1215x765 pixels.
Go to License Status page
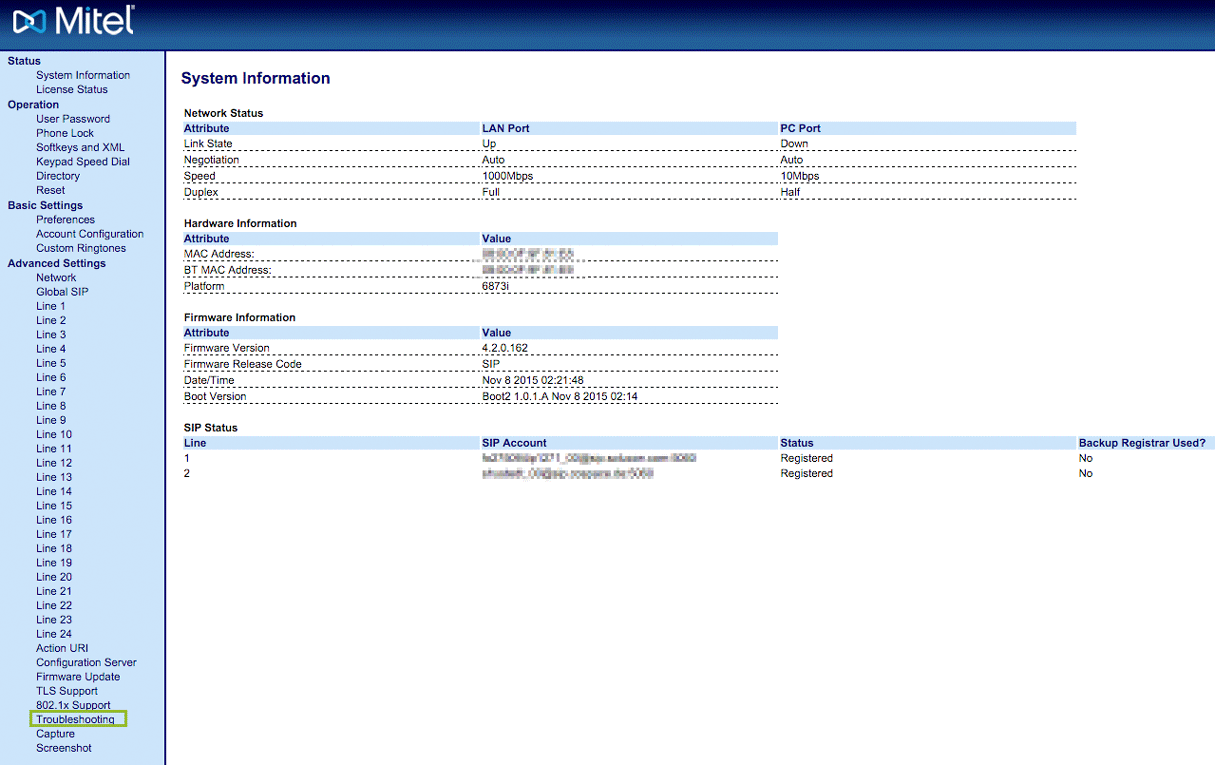[72, 89]
